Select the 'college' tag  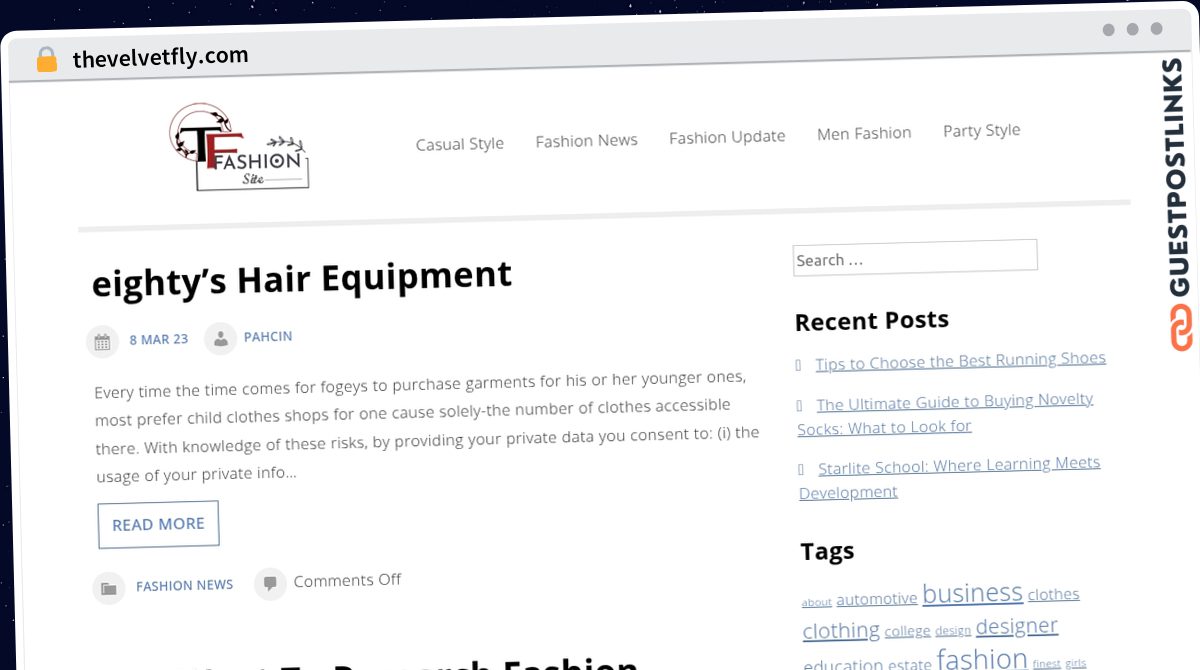click(x=907, y=631)
